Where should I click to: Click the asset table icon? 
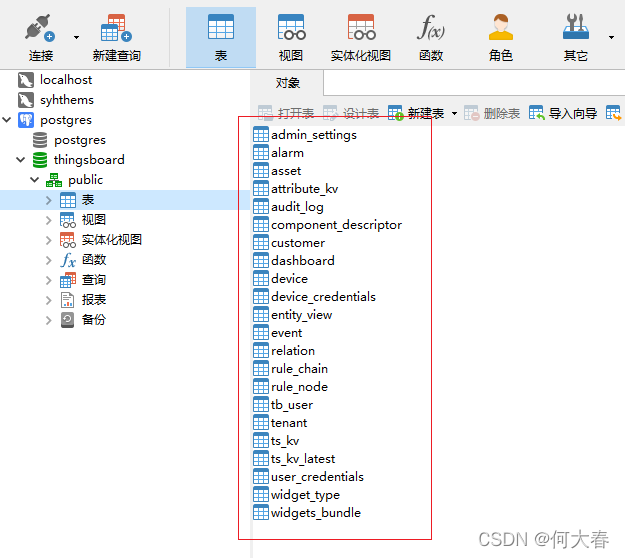261,171
